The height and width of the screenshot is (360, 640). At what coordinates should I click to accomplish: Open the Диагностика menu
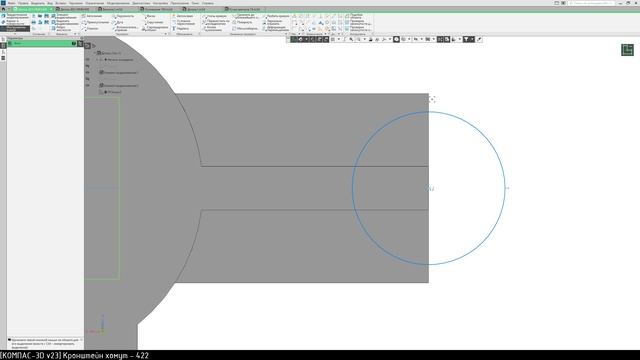tap(141, 3)
